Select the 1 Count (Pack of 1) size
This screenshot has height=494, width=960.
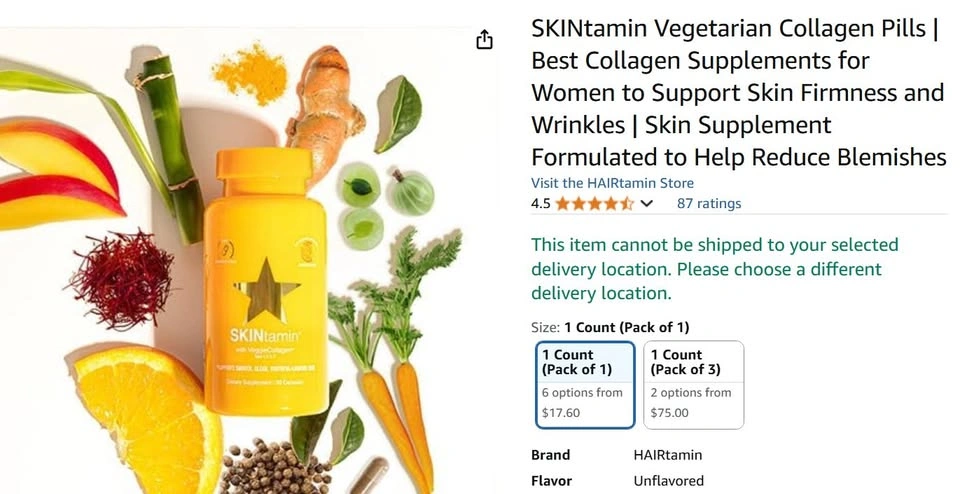[x=585, y=385]
